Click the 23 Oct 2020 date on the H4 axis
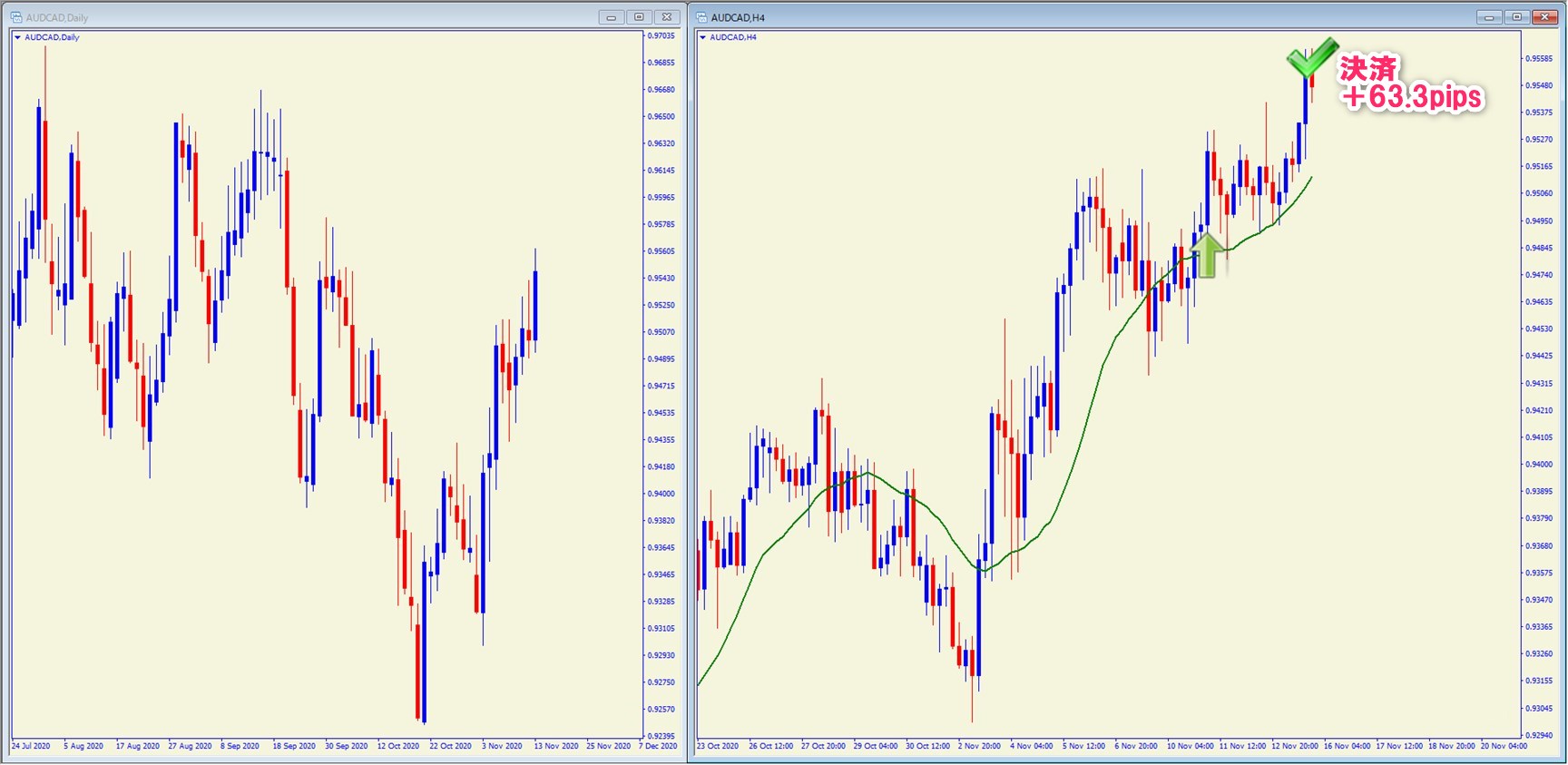1568x765 pixels. (x=718, y=746)
